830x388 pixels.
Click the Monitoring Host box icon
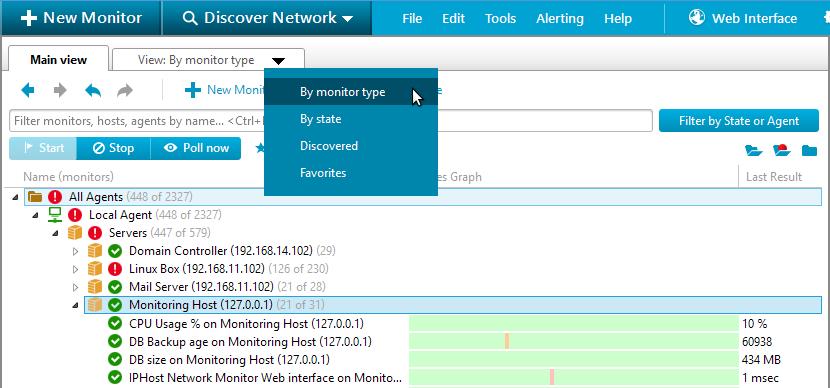tap(95, 304)
